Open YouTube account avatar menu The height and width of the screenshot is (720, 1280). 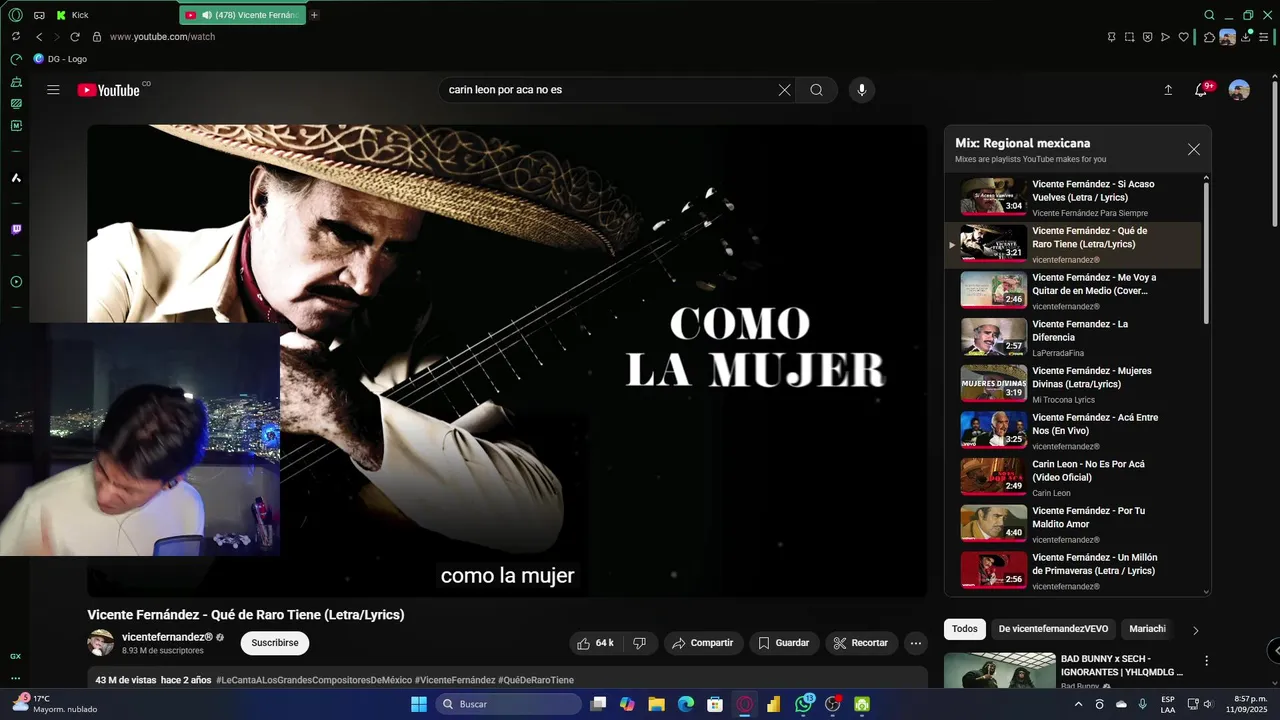tap(1239, 90)
